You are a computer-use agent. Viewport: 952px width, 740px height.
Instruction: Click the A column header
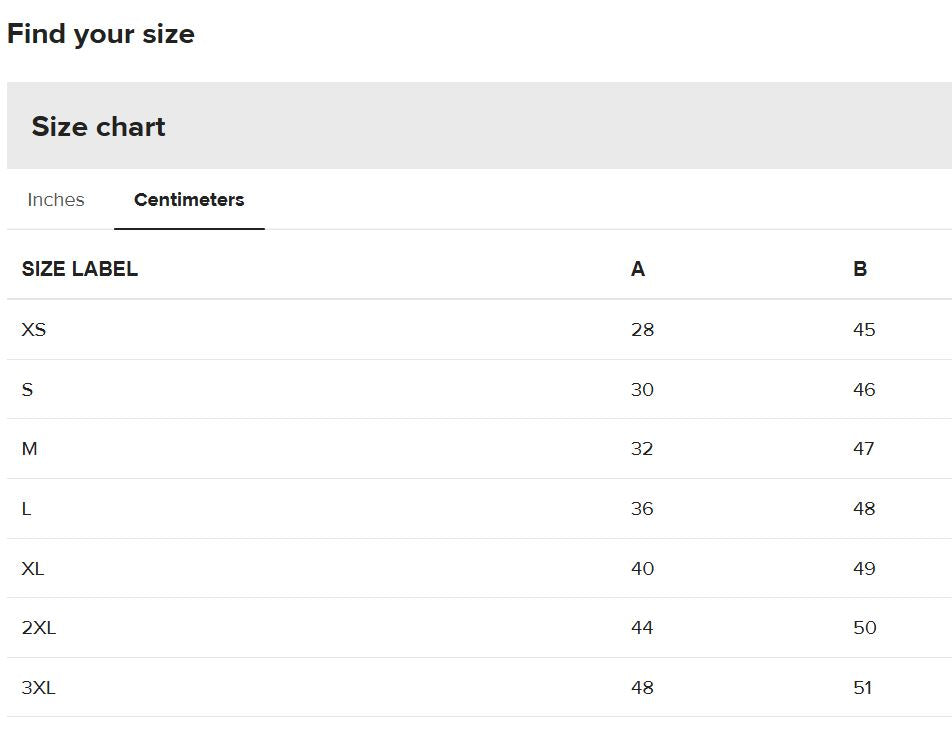click(638, 269)
